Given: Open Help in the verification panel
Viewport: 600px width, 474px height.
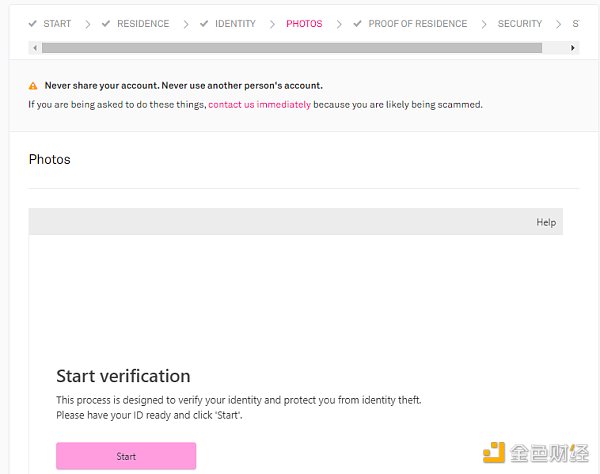Looking at the screenshot, I should (x=546, y=222).
